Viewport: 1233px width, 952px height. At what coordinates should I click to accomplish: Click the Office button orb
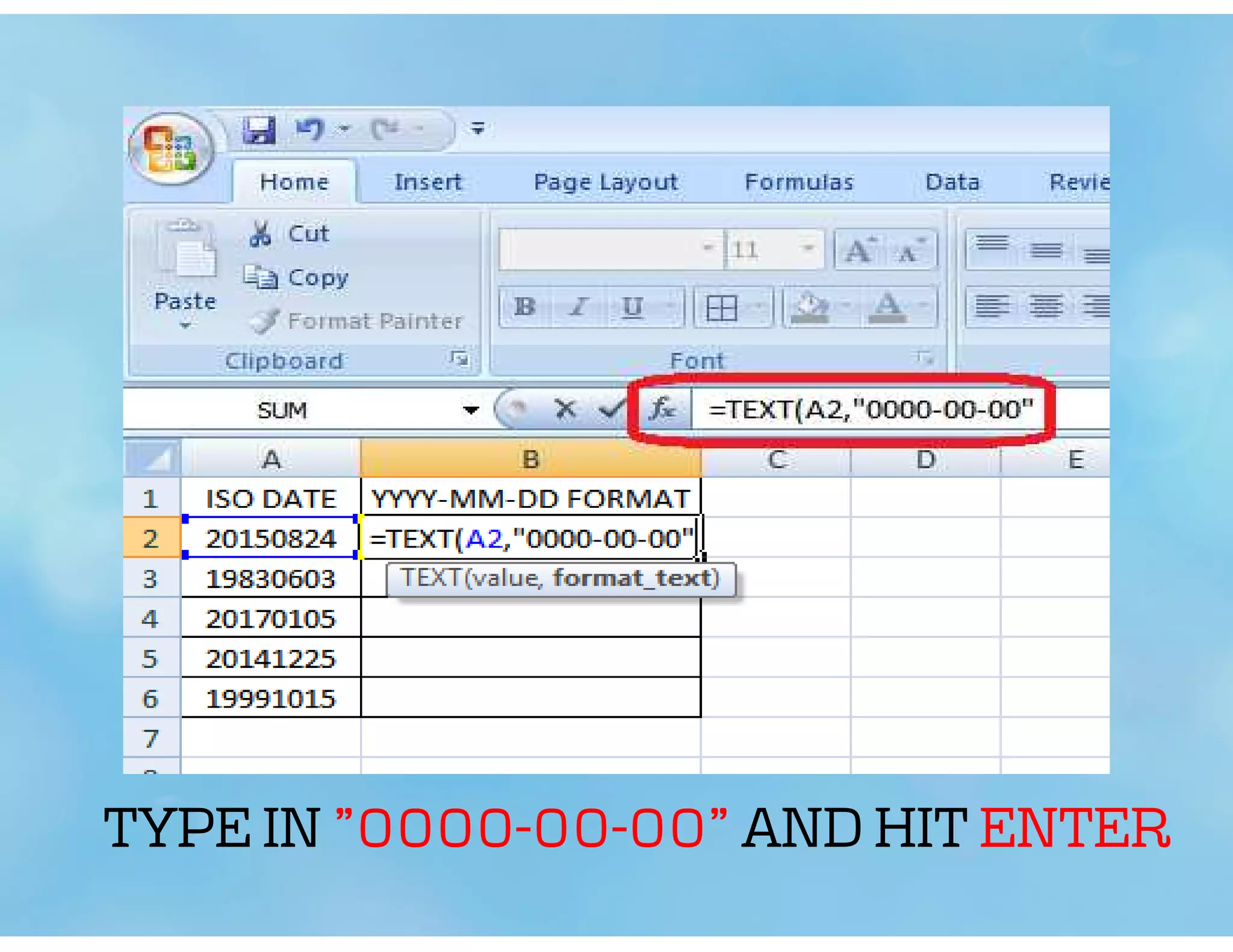172,148
